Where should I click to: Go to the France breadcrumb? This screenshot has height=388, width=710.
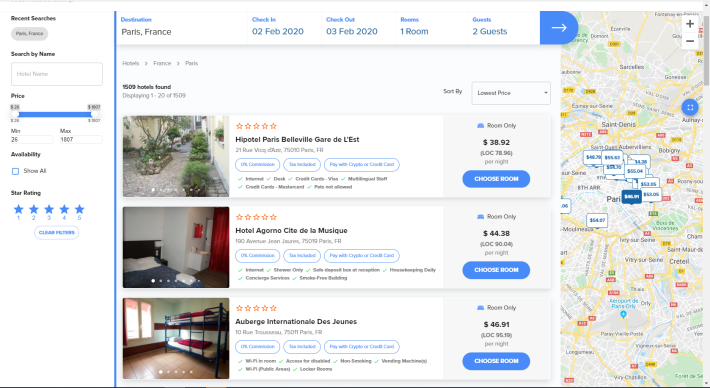162,63
